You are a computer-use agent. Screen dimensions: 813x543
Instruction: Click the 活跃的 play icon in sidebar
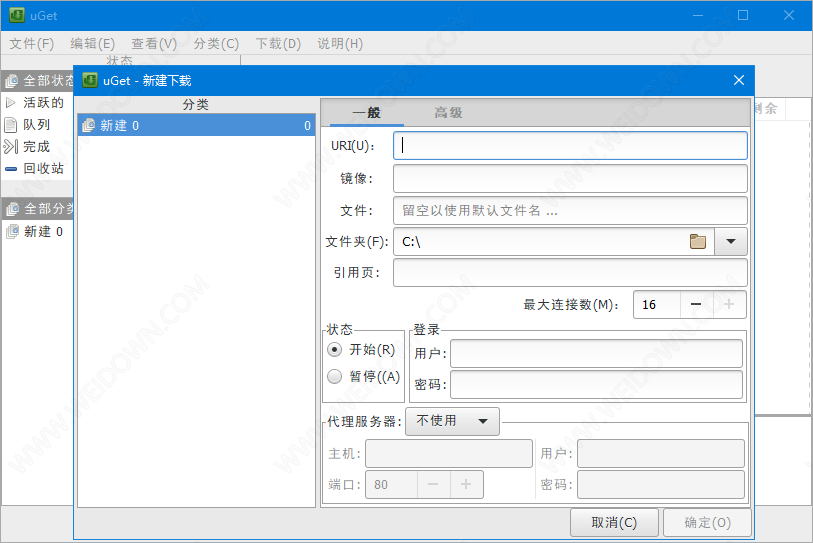(10, 103)
